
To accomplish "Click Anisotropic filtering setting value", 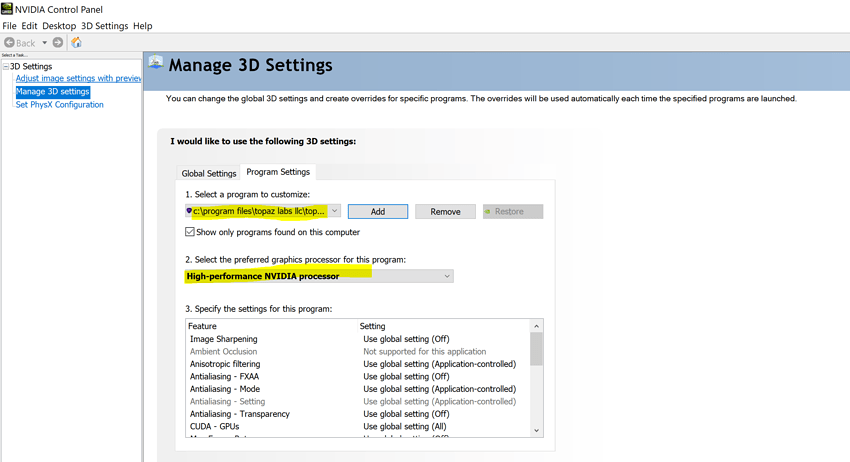I will [440, 364].
